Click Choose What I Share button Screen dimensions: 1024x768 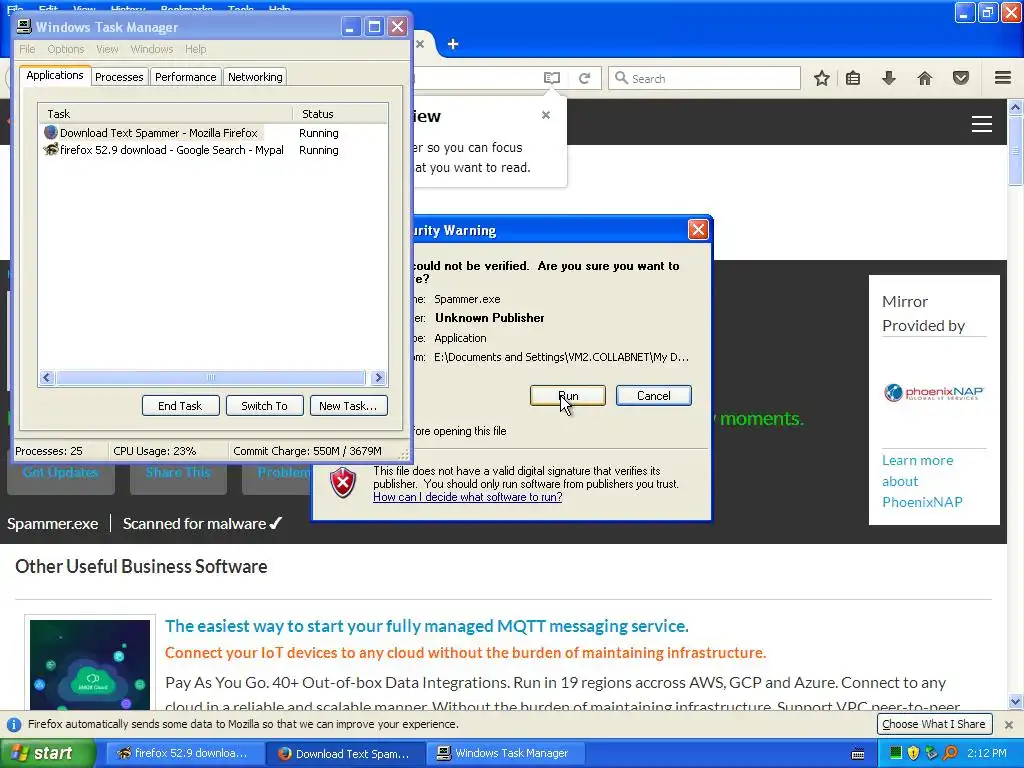click(934, 724)
